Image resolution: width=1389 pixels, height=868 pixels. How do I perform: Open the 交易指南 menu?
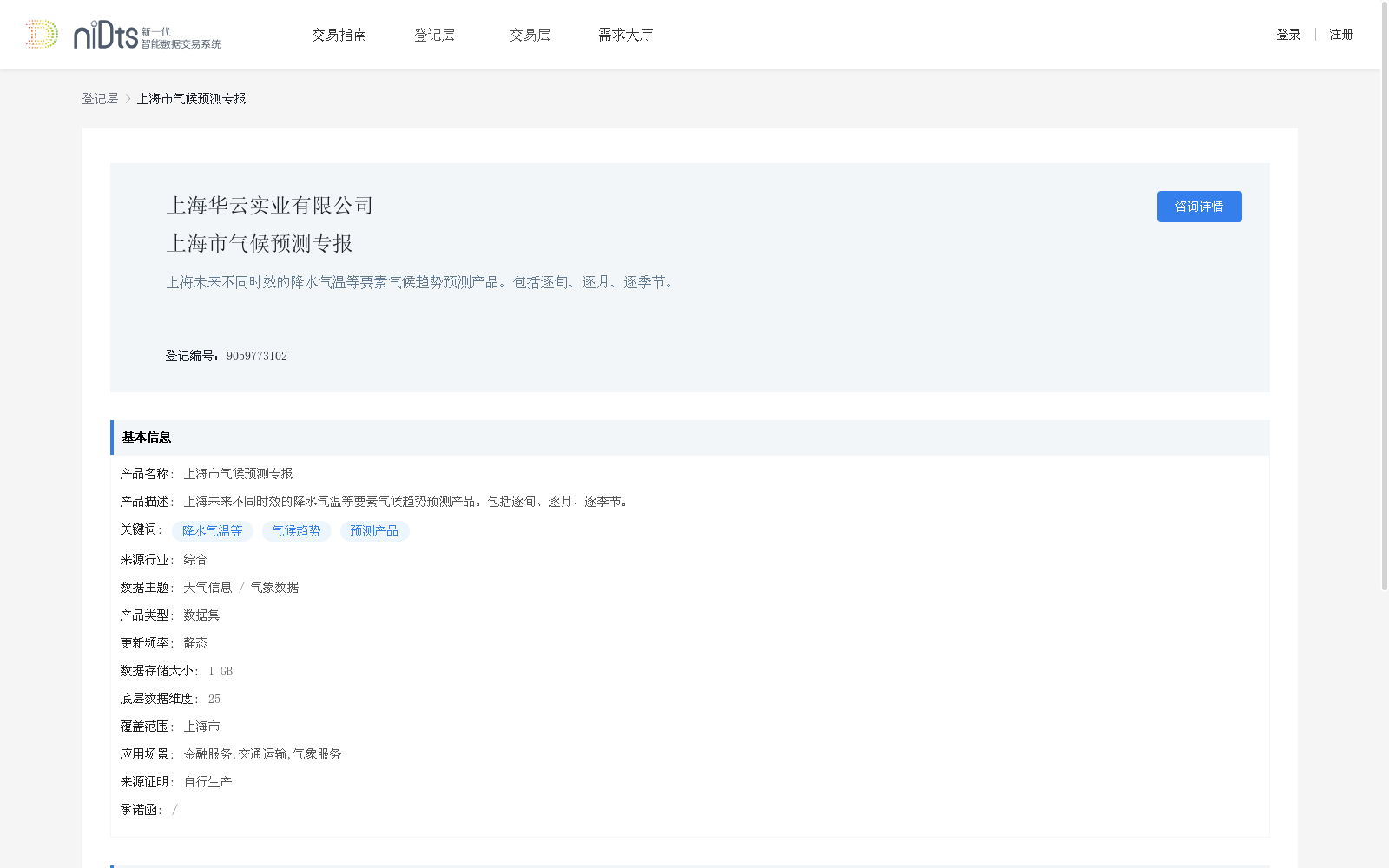(339, 35)
